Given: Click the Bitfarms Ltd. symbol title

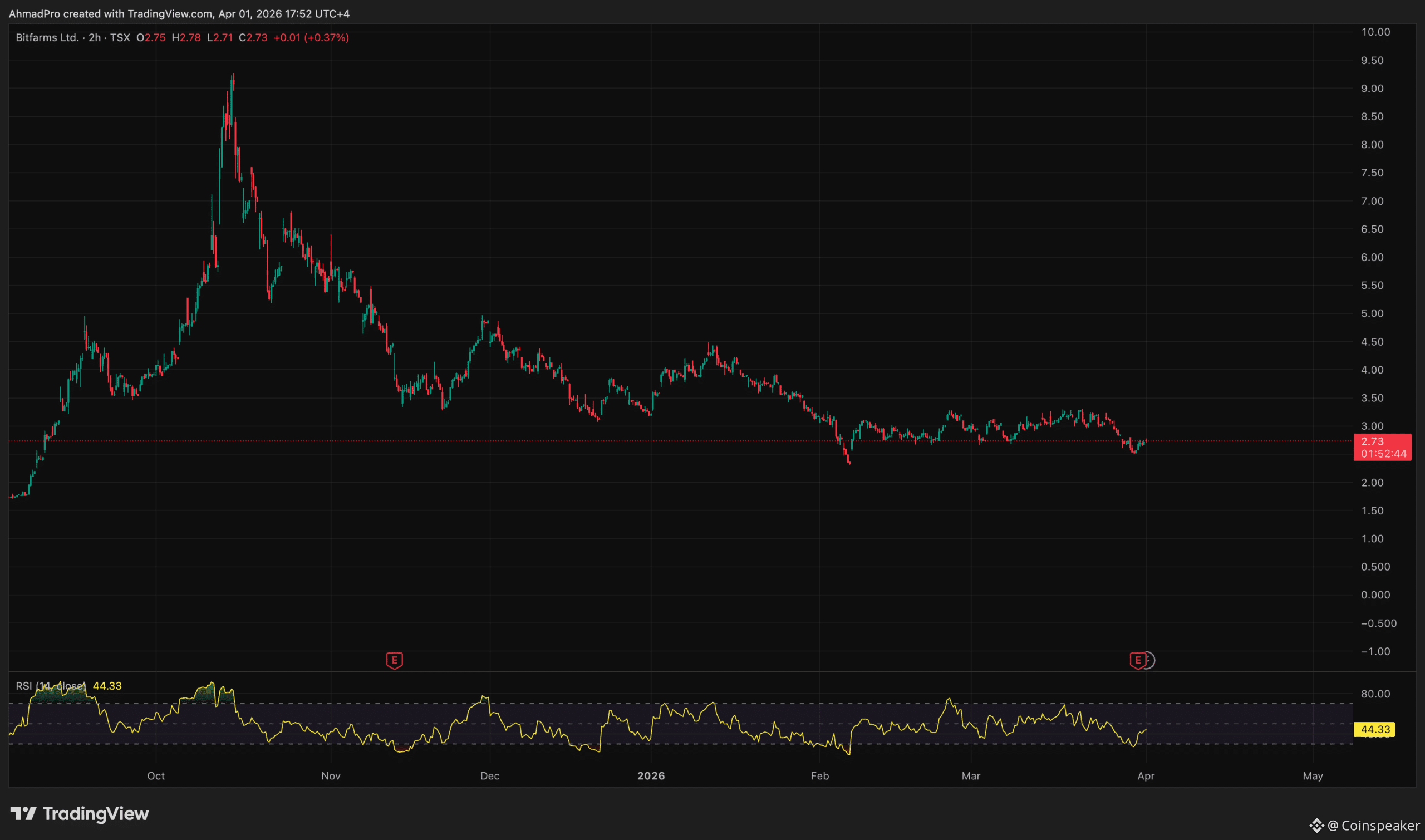Looking at the screenshot, I should pyautogui.click(x=47, y=37).
